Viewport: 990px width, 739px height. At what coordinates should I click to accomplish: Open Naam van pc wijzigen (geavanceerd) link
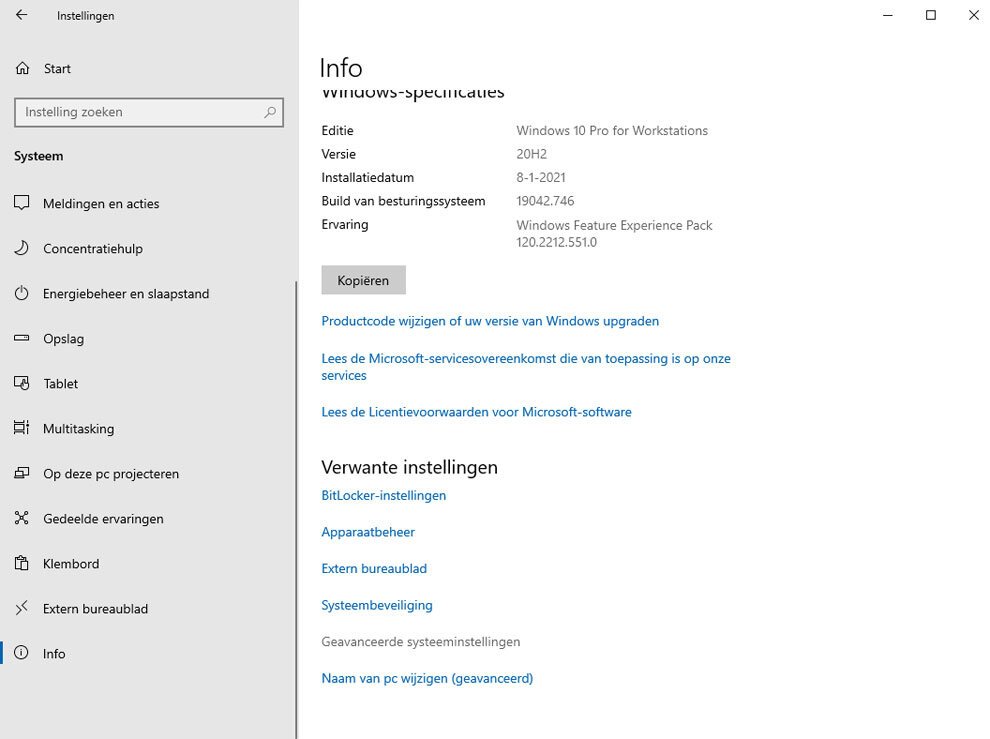point(427,678)
